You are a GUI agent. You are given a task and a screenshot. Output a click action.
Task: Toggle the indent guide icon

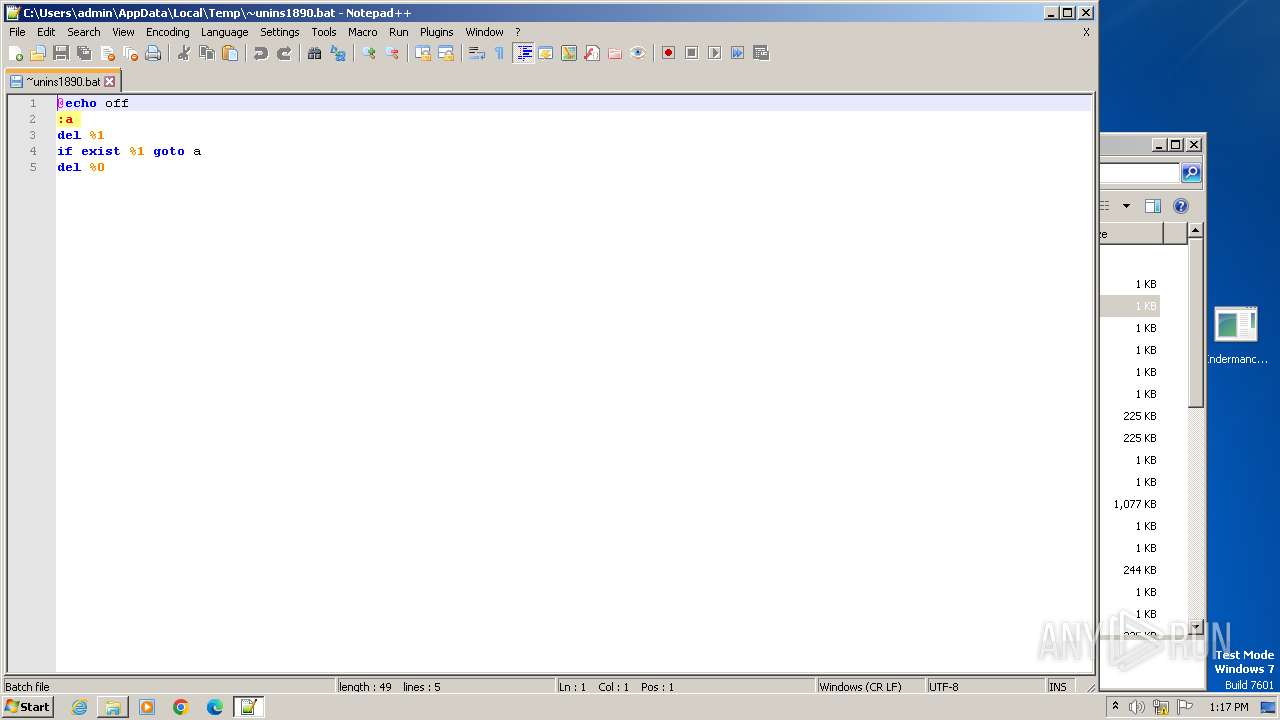point(523,53)
